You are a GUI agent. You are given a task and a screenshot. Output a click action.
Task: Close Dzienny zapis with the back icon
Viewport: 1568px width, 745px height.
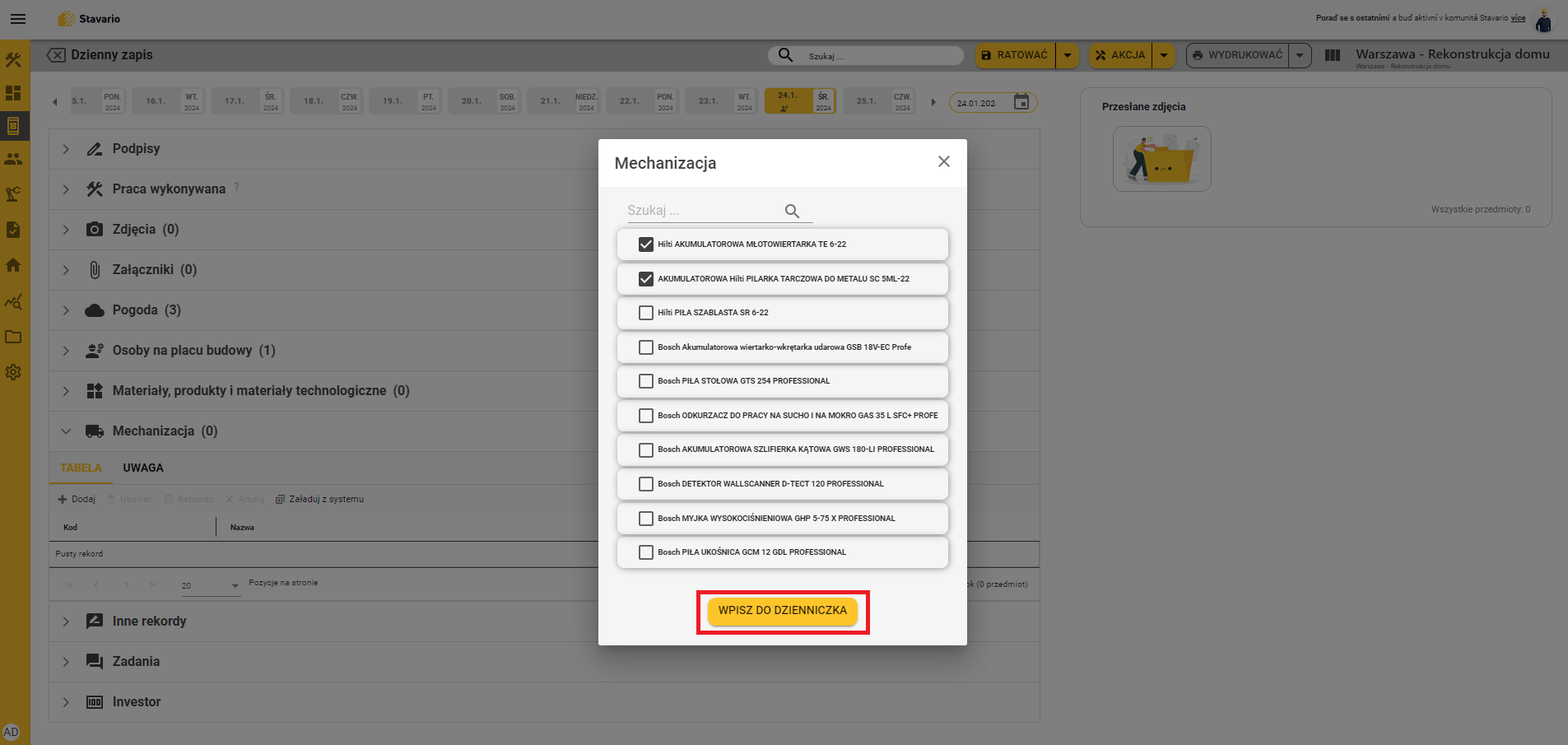tap(56, 55)
